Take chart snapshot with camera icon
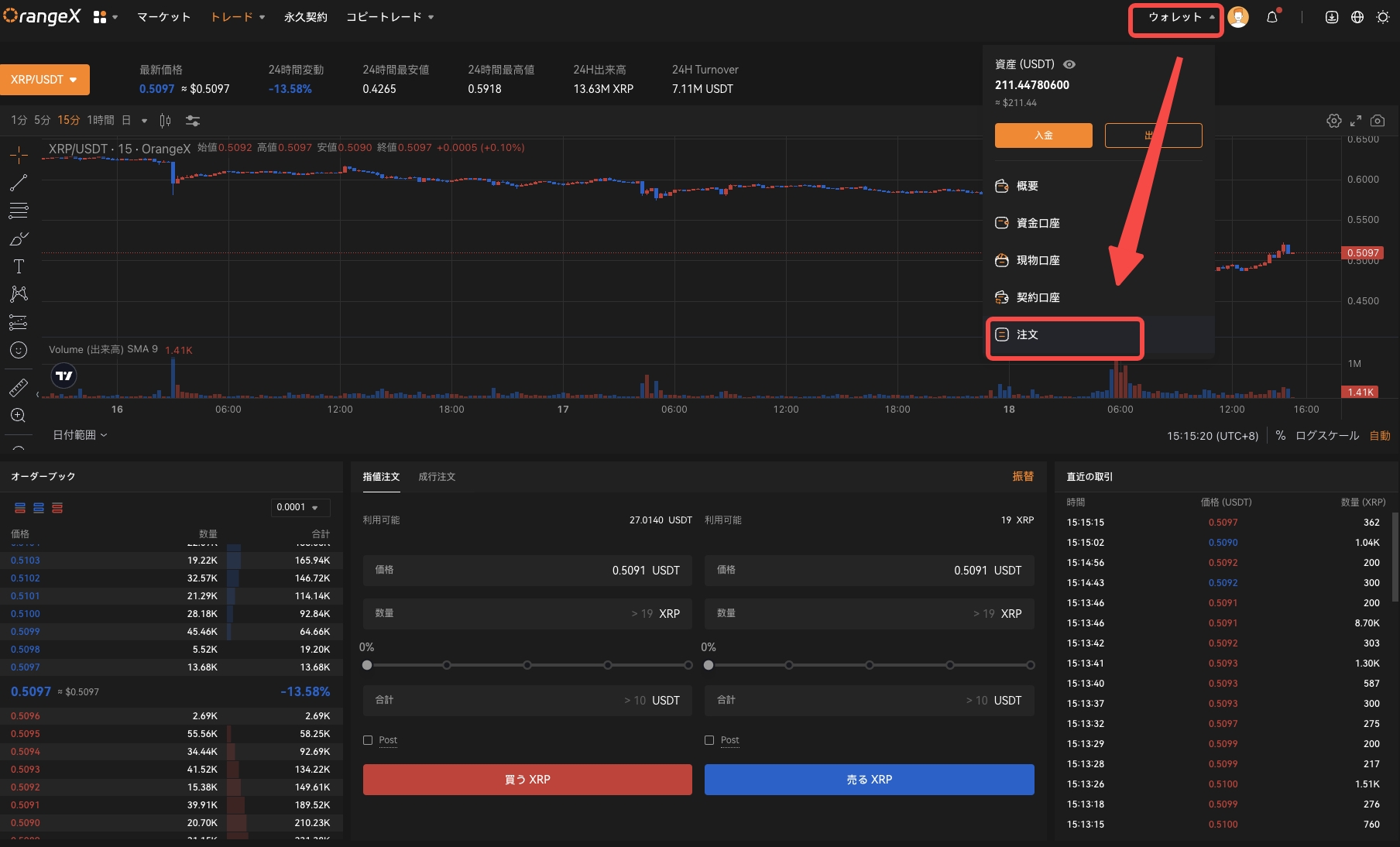The image size is (1400, 847). tap(1378, 121)
